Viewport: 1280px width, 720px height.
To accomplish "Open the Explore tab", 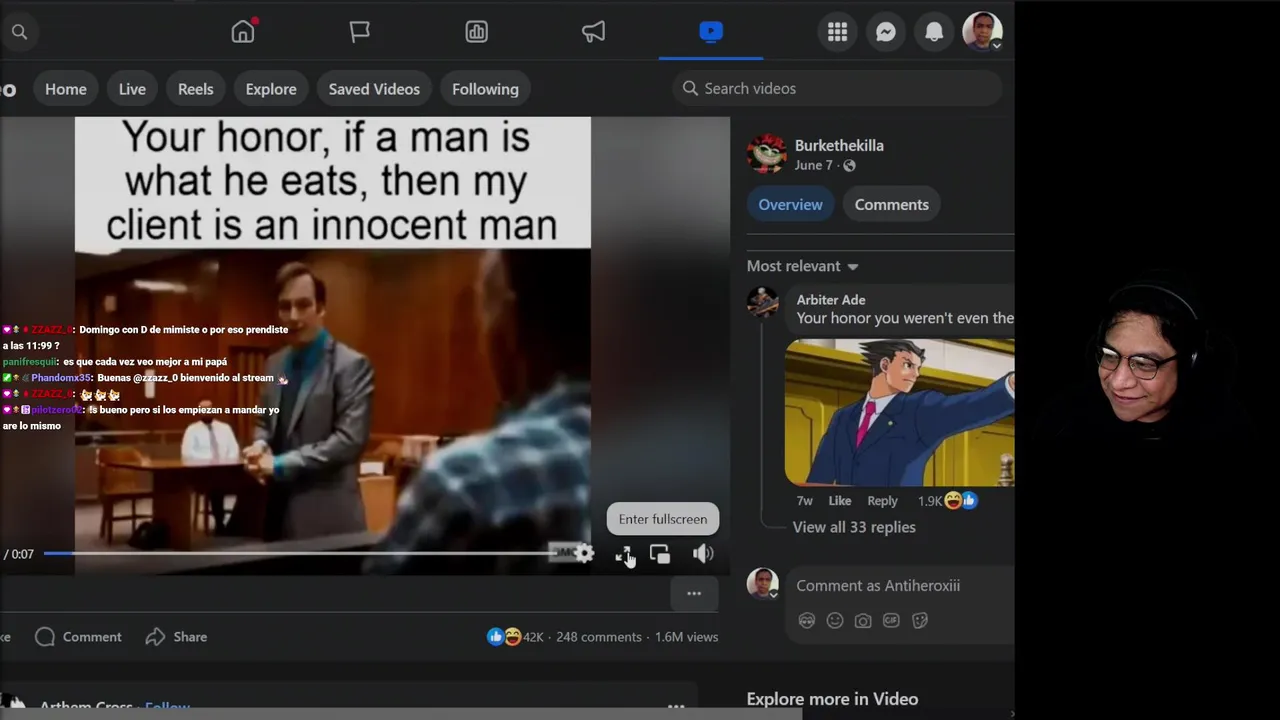I will [271, 89].
